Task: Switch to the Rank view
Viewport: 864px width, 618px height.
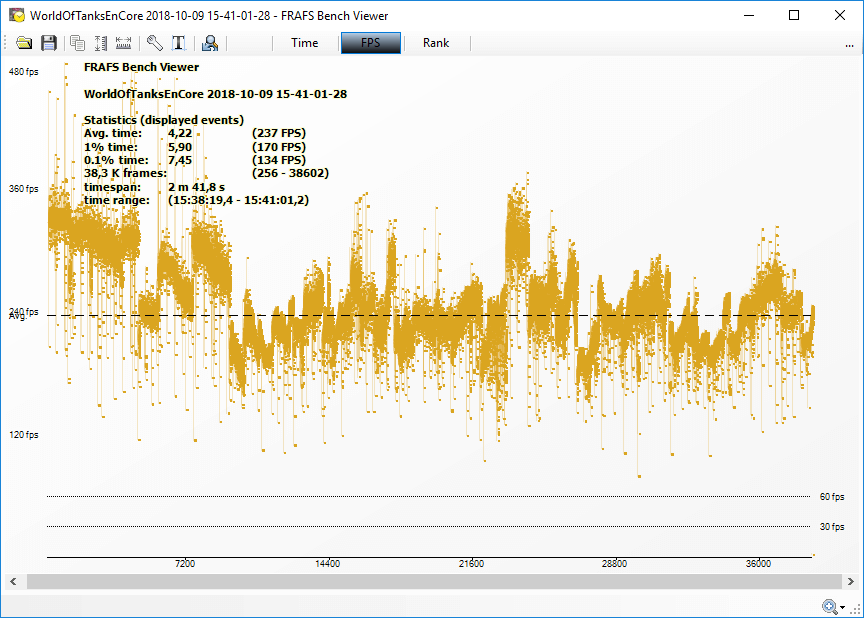Action: (436, 43)
